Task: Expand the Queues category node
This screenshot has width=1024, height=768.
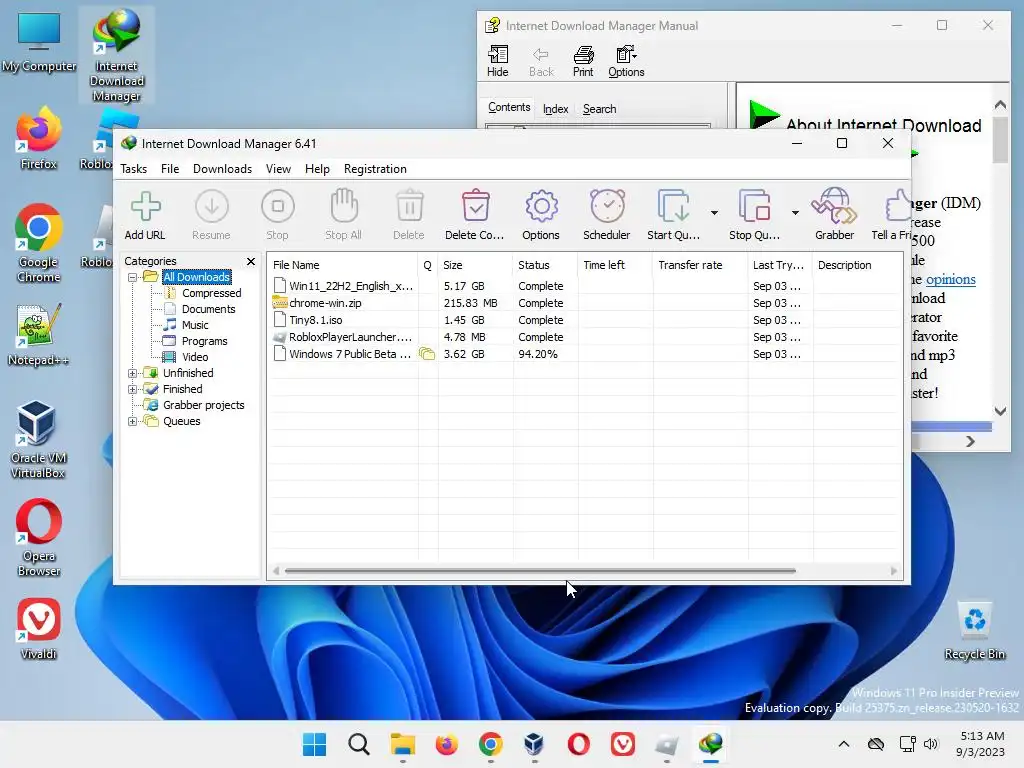Action: point(133,421)
